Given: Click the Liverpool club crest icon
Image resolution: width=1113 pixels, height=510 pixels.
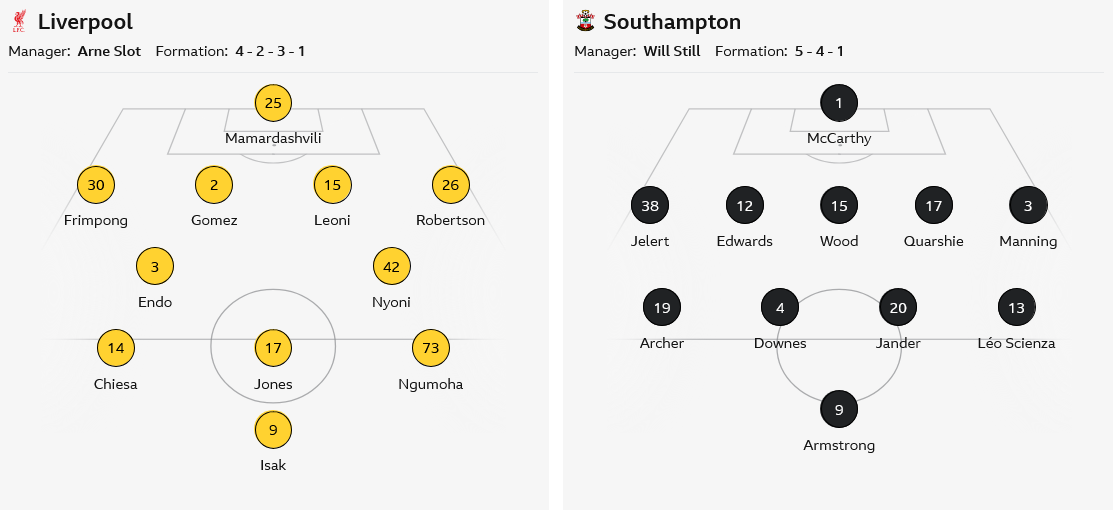Looking at the screenshot, I should [19, 22].
